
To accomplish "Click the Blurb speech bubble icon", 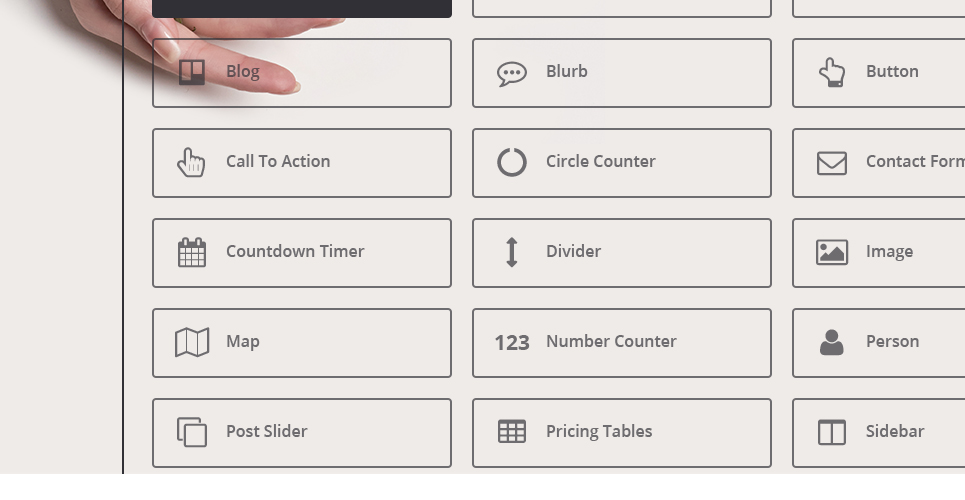I will point(512,73).
